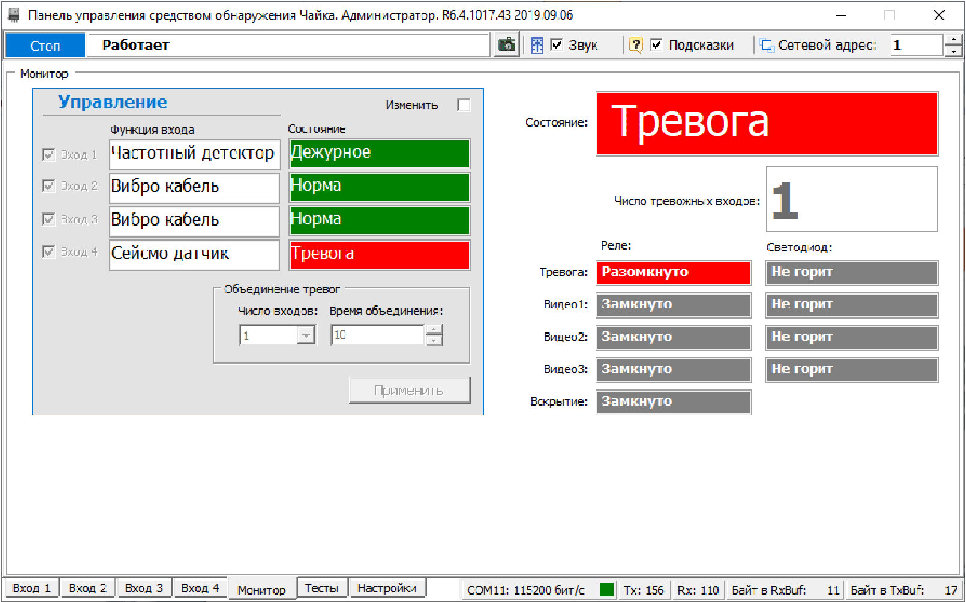This screenshot has width=966, height=602.
Task: Click the network address icon
Action: click(766, 45)
